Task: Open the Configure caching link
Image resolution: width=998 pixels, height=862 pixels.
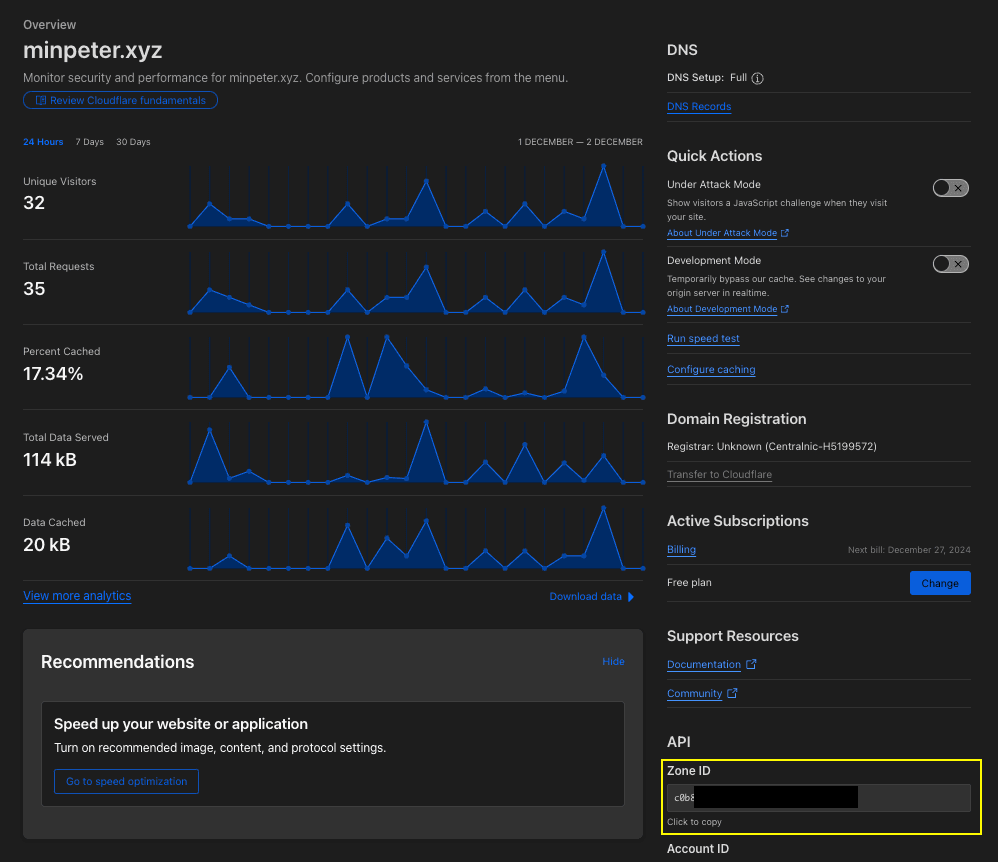Action: [711, 370]
